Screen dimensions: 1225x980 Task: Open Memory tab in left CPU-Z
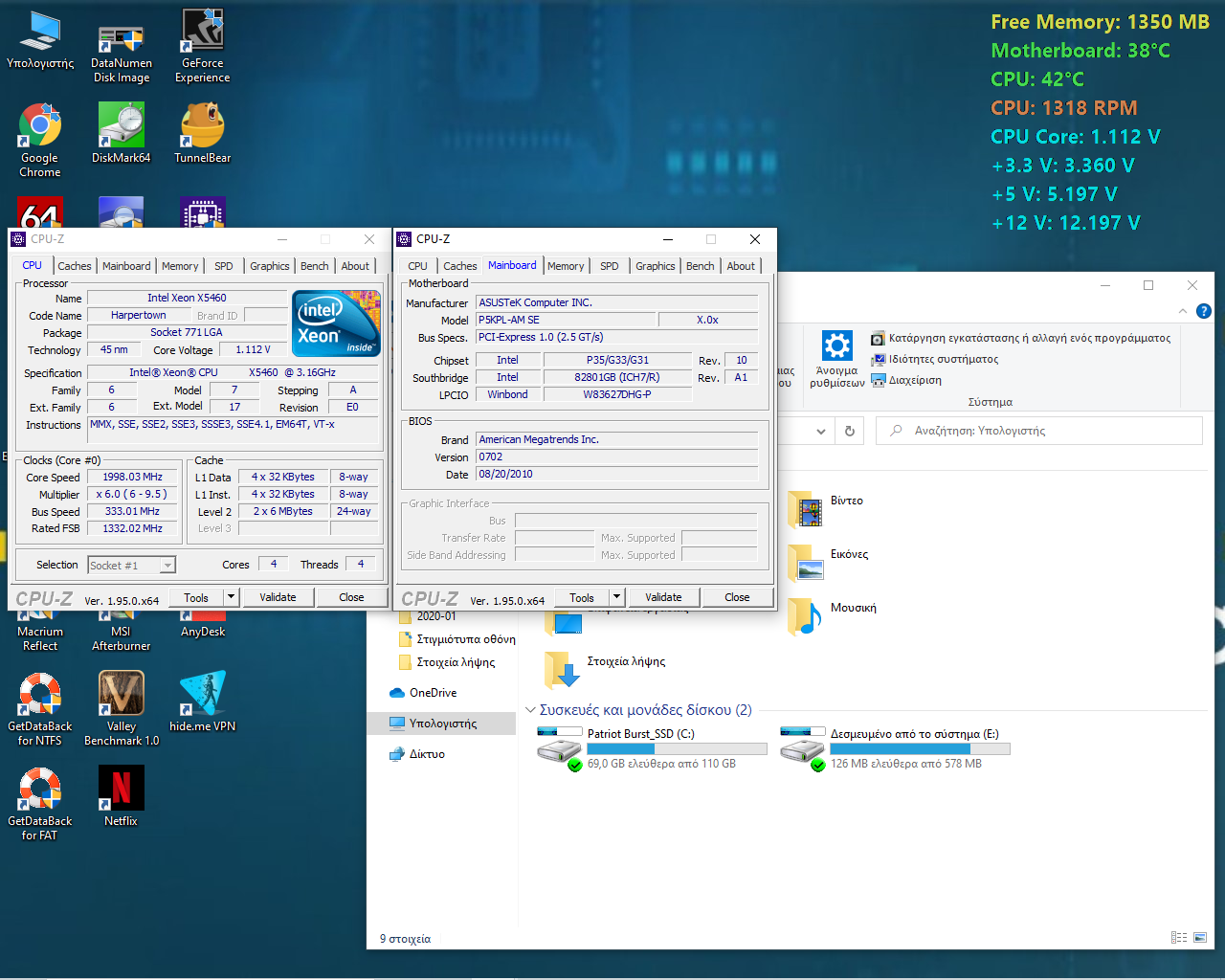180,266
